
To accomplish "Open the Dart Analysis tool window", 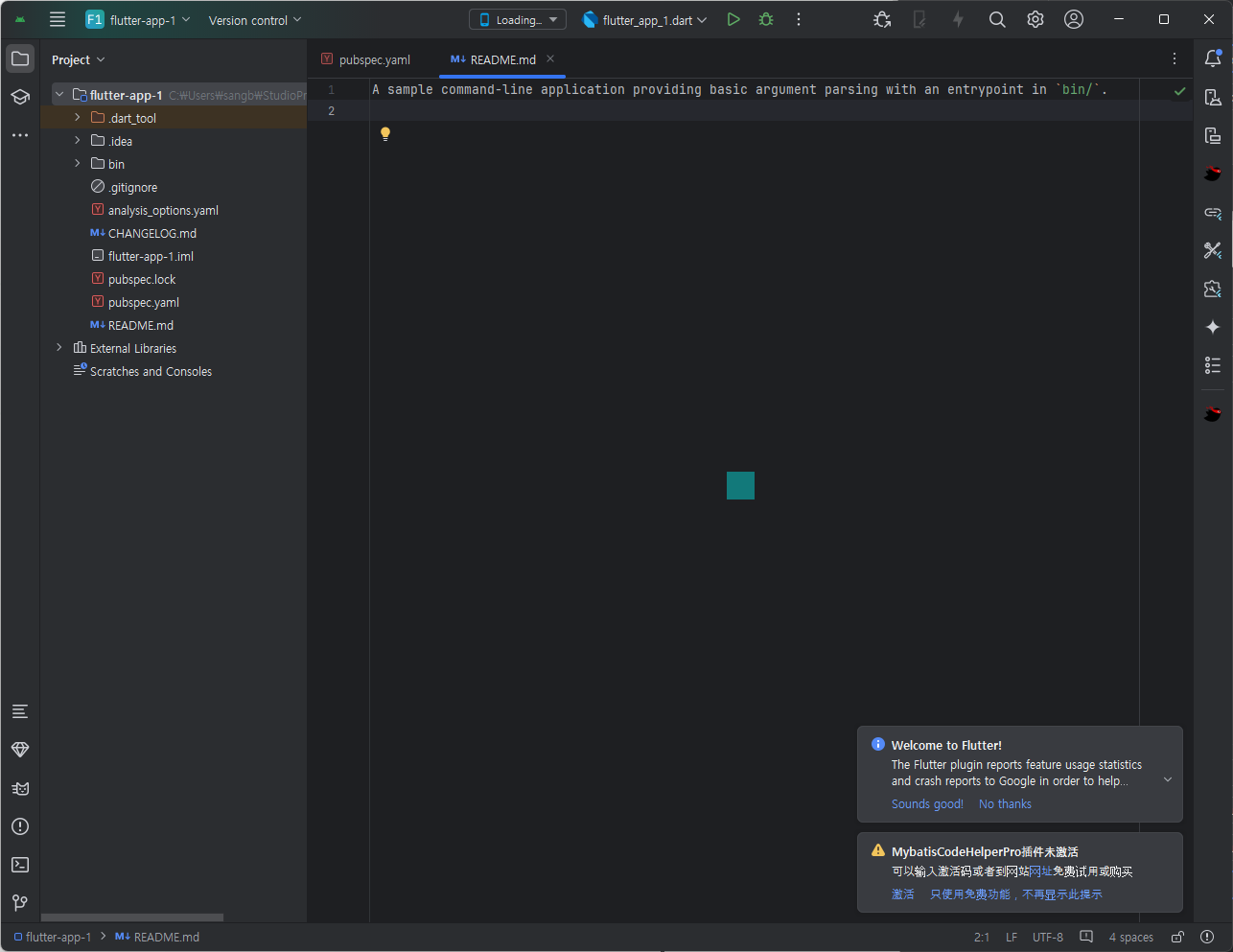I will click(19, 750).
